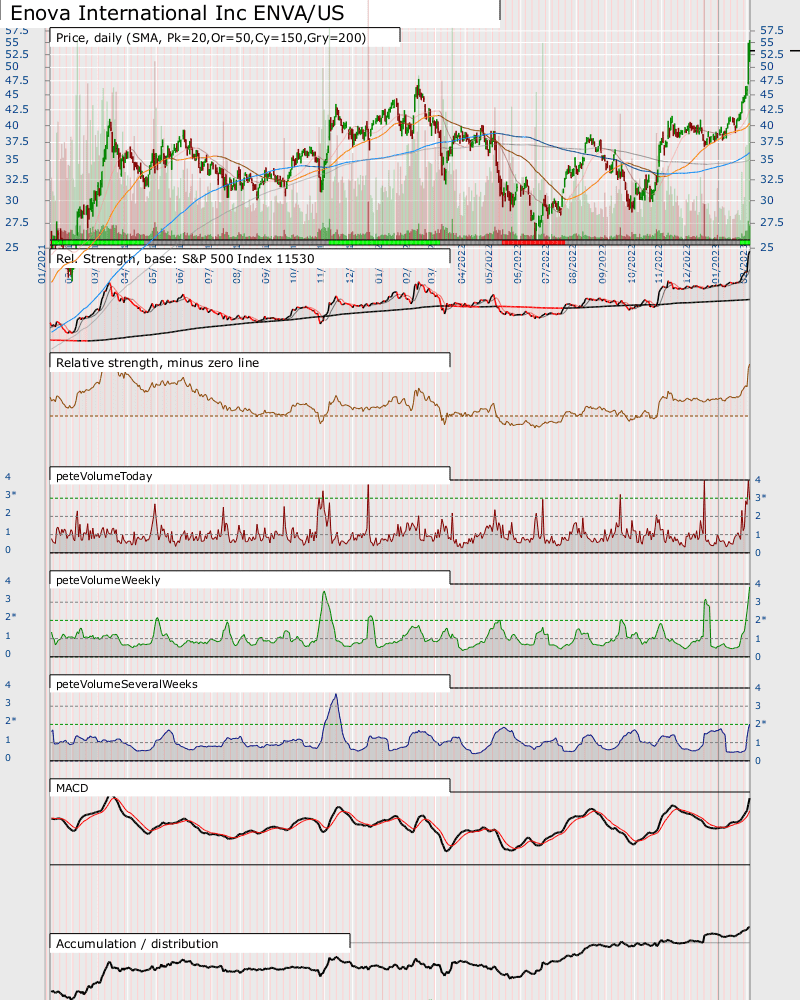
Task: Click 32.5 on the right price axis
Action: point(771,179)
